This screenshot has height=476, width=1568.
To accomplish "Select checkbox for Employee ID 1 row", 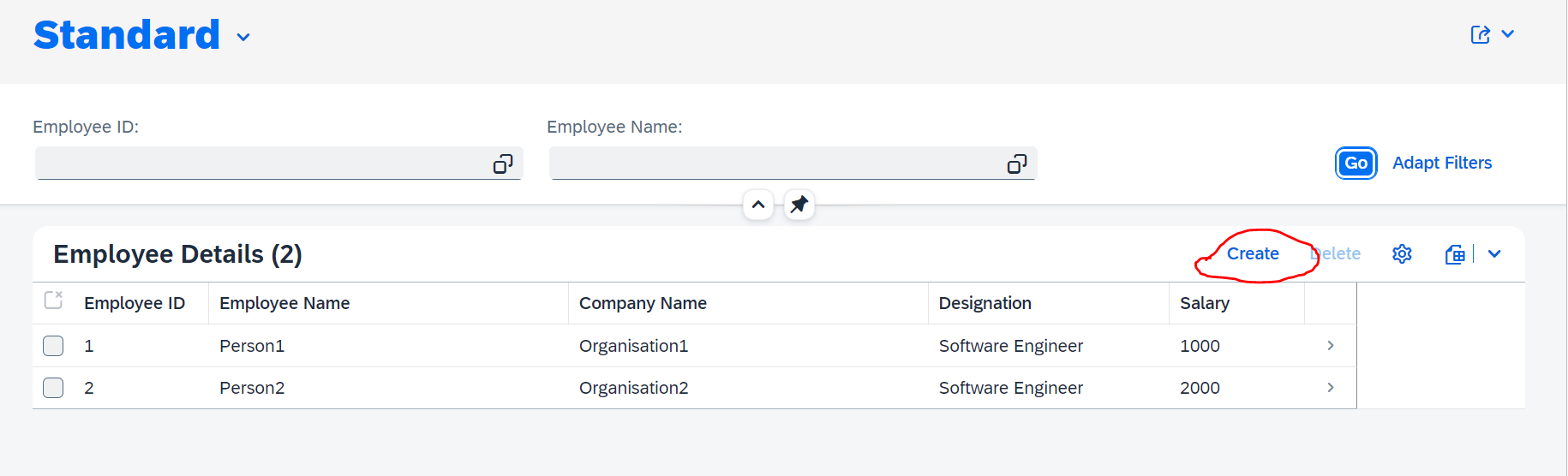I will click(x=53, y=346).
